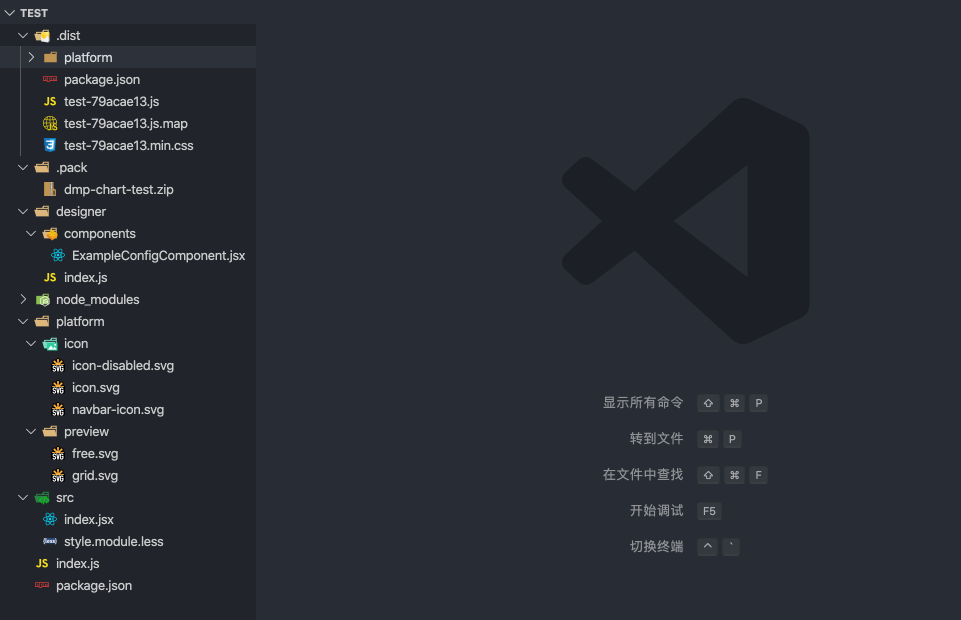
Task: Click the npm icon of .dist package.json
Action: [x=50, y=79]
